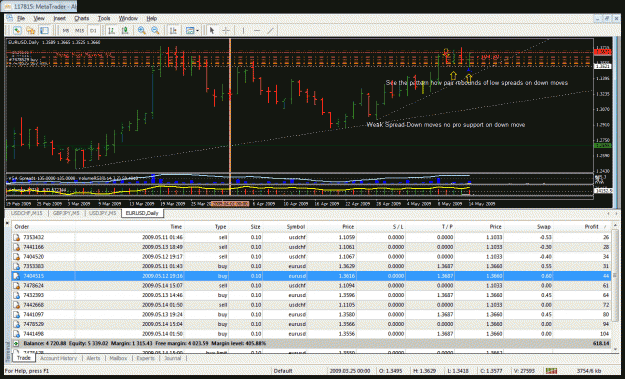This screenshot has width=625, height=379.
Task: Select the horizontal line drawing tool
Action: click(x=257, y=30)
